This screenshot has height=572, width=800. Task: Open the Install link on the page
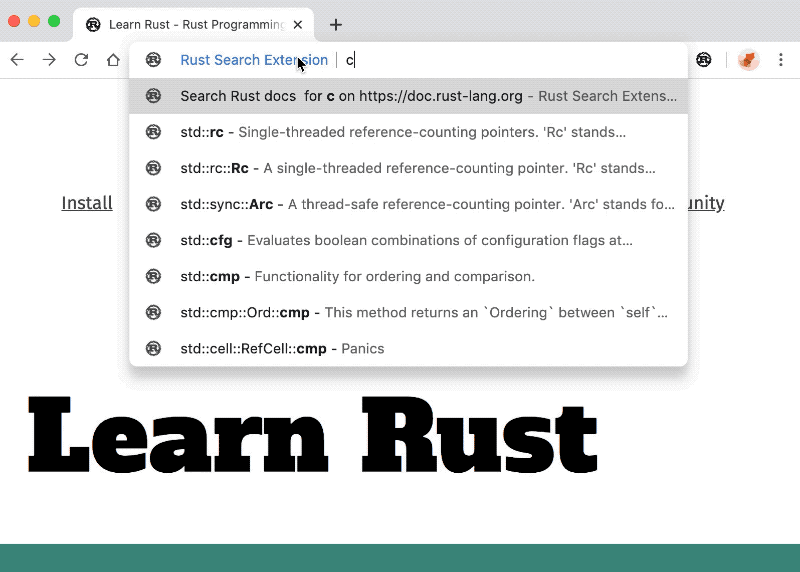pyautogui.click(x=87, y=203)
